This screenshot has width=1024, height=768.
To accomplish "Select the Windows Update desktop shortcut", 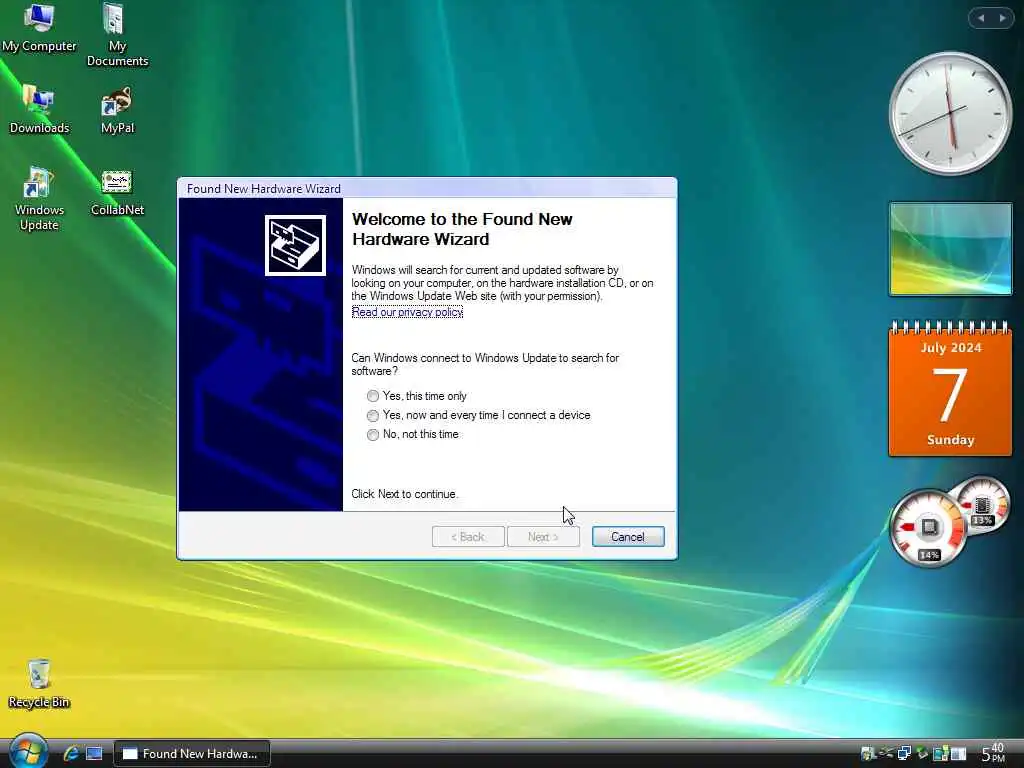I will click(39, 198).
